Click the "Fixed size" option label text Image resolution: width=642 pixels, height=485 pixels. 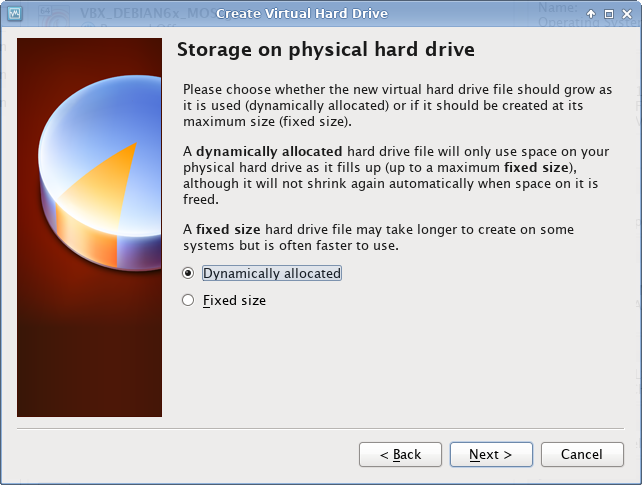pyautogui.click(x=235, y=300)
